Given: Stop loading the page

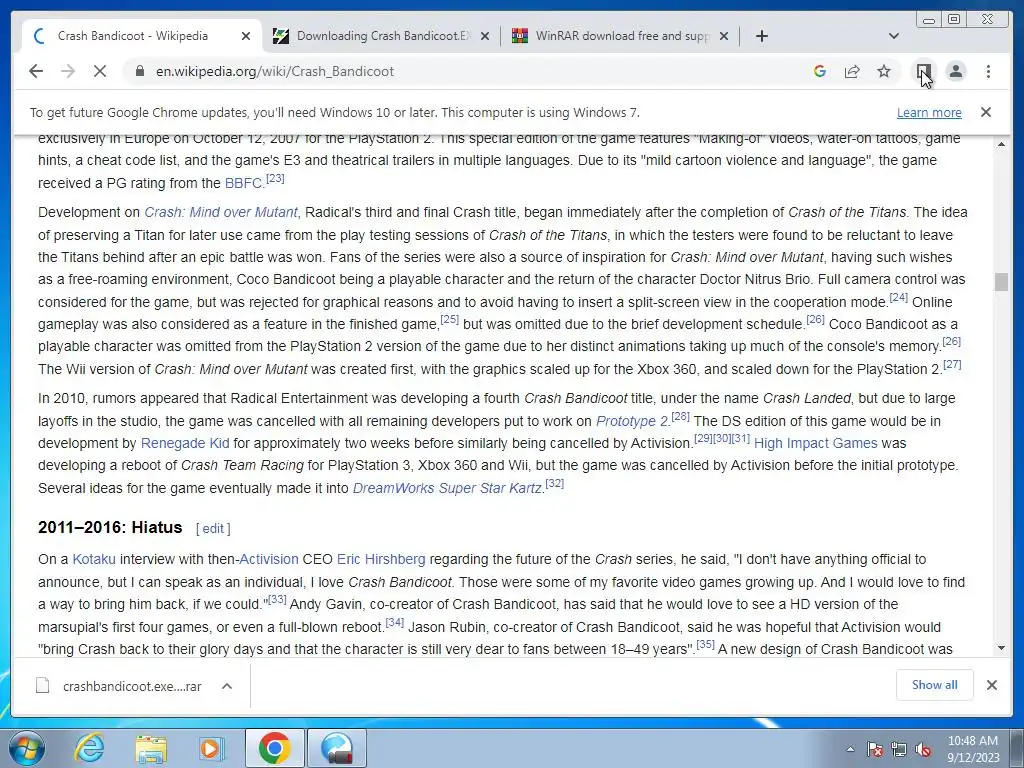Looking at the screenshot, I should click(x=100, y=71).
